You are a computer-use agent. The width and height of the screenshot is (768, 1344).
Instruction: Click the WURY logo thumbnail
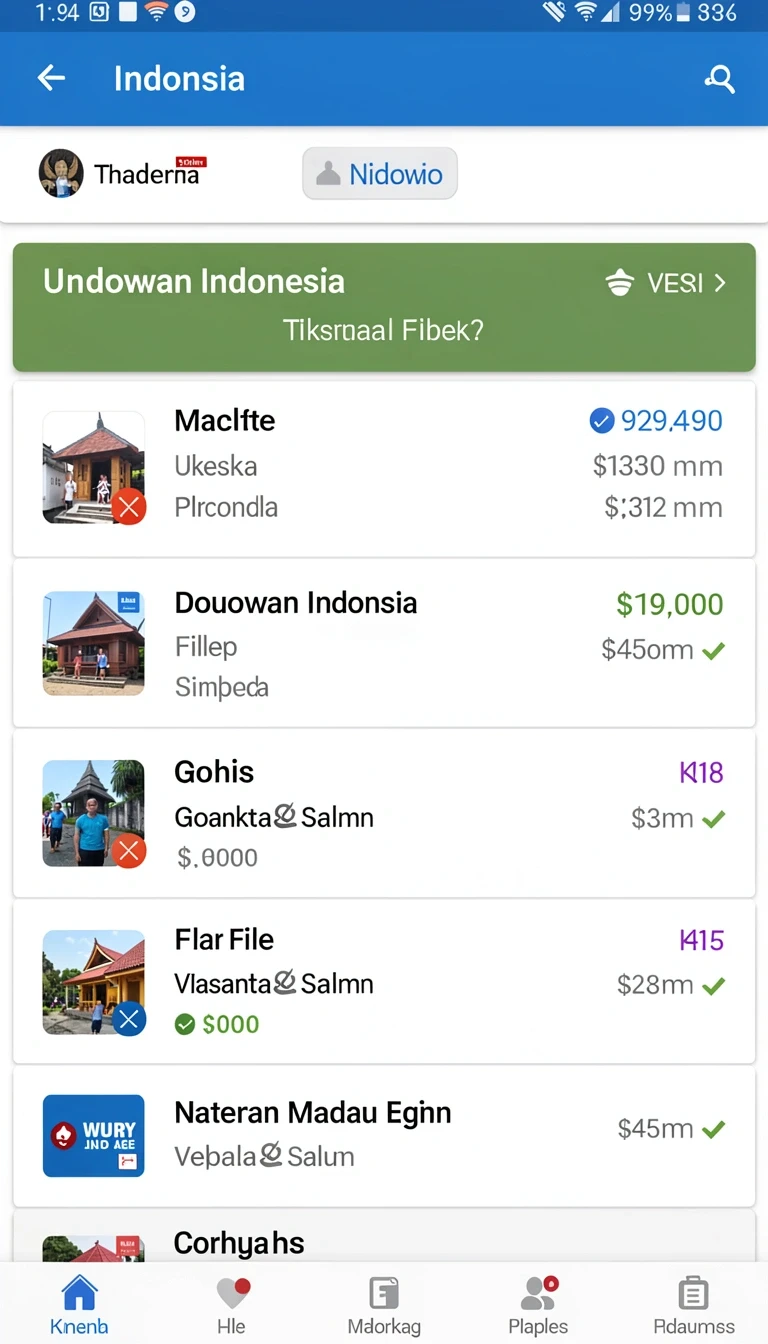click(94, 1135)
